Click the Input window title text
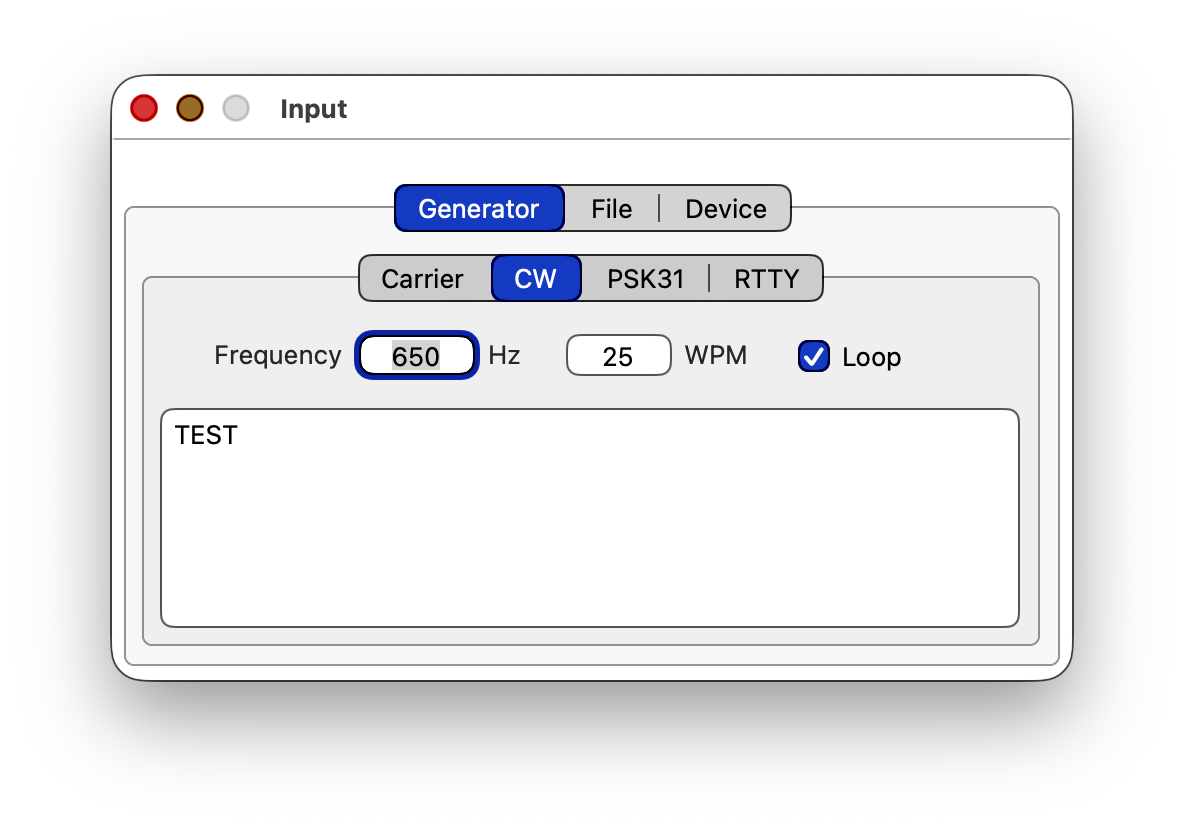The height and width of the screenshot is (828, 1184). [313, 109]
